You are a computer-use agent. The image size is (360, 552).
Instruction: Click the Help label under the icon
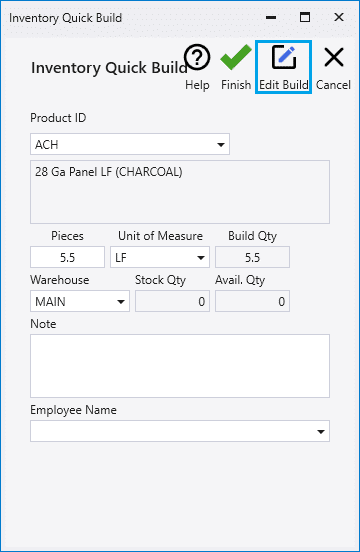197,85
